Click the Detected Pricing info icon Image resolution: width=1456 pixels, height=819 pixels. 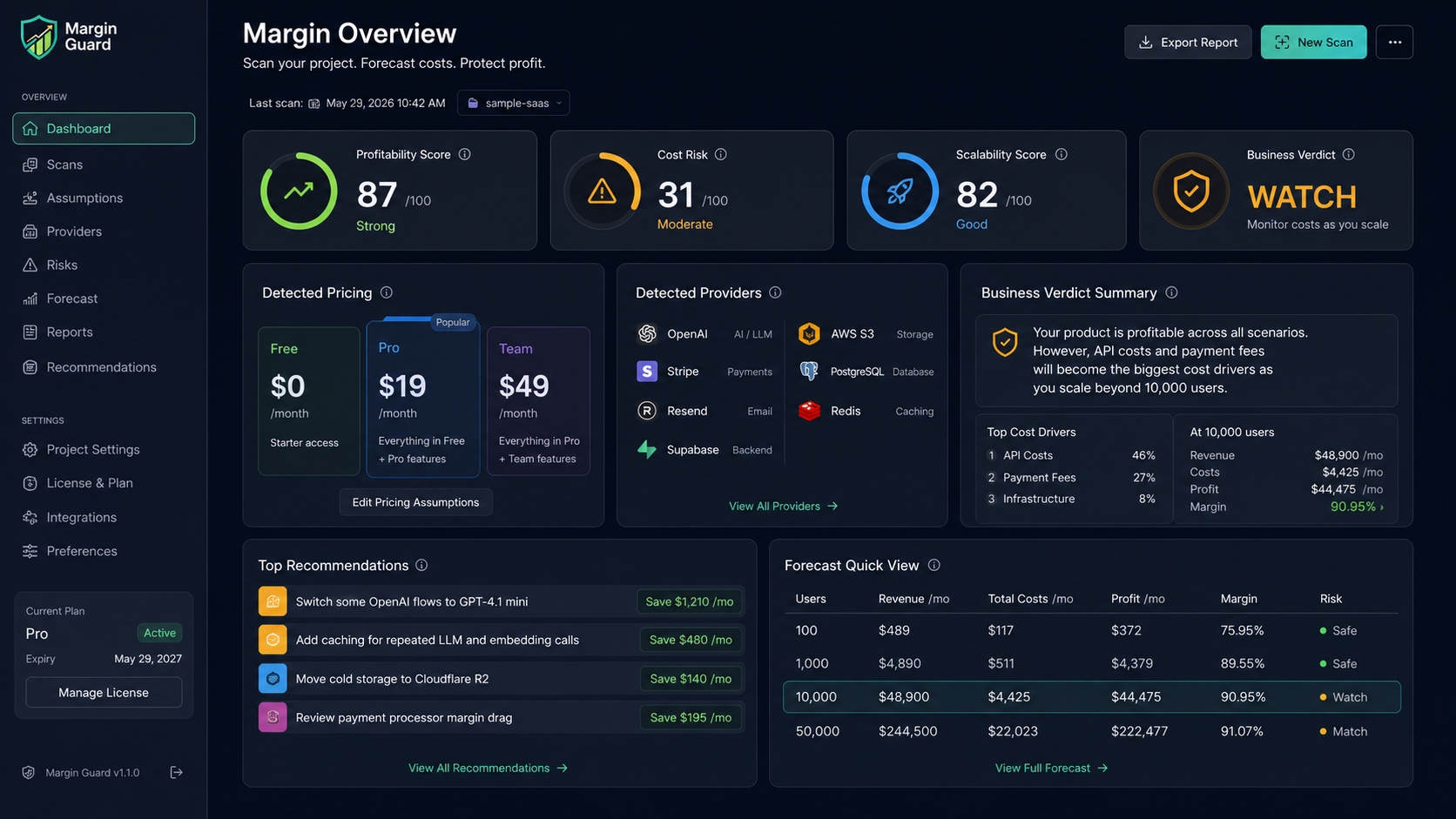[387, 292]
